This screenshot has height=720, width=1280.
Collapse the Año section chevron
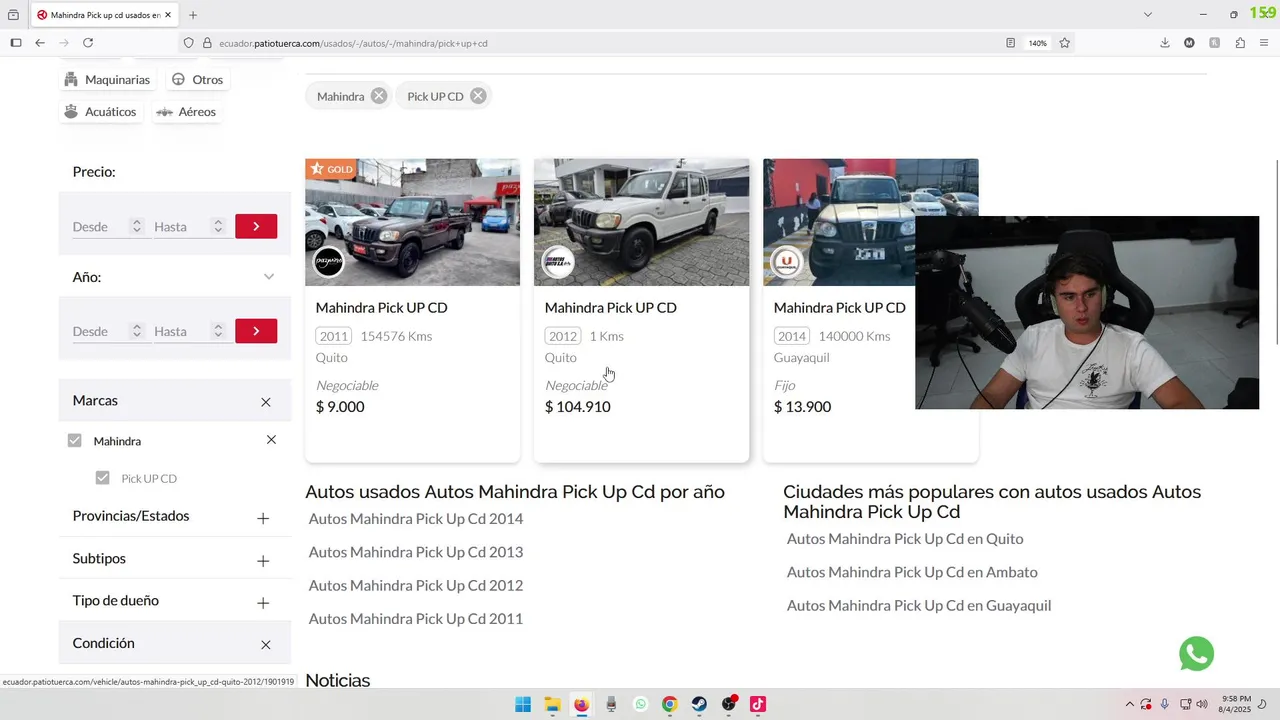coord(269,277)
